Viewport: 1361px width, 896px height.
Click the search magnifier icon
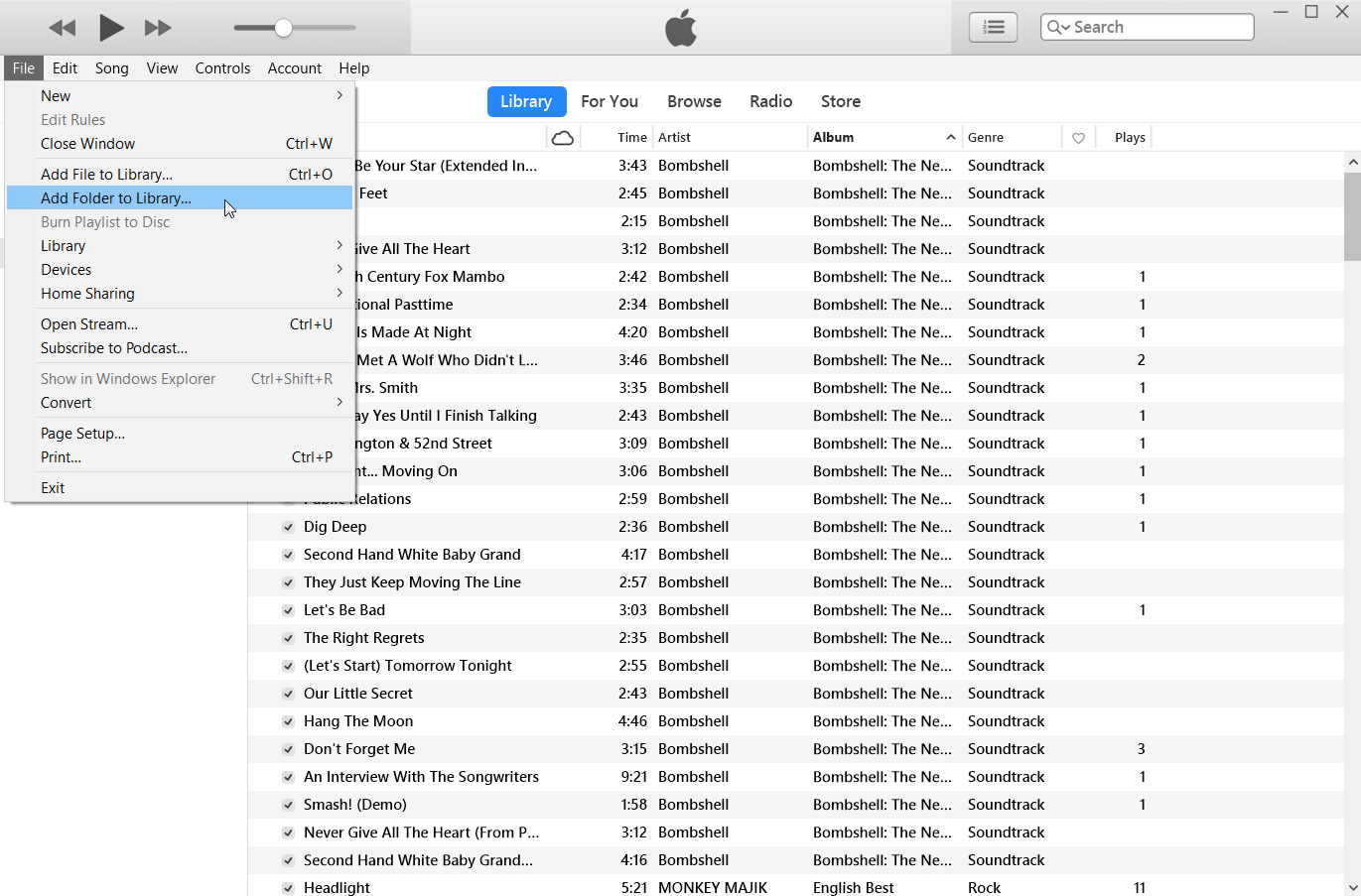point(1058,28)
